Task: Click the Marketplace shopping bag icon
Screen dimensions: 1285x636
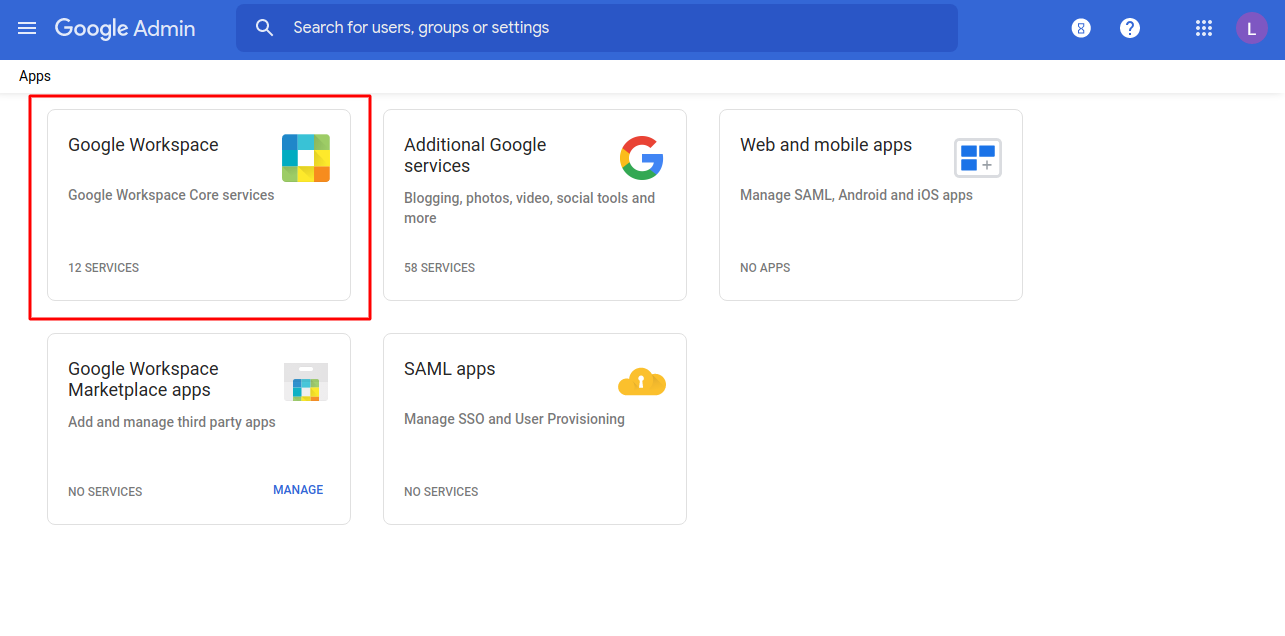Action: tap(306, 382)
